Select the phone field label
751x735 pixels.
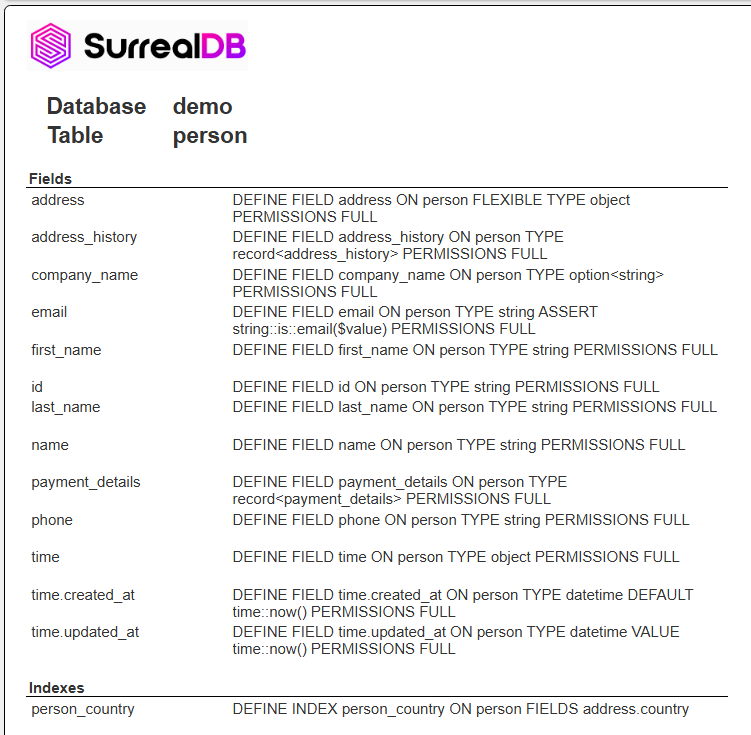pos(52,520)
